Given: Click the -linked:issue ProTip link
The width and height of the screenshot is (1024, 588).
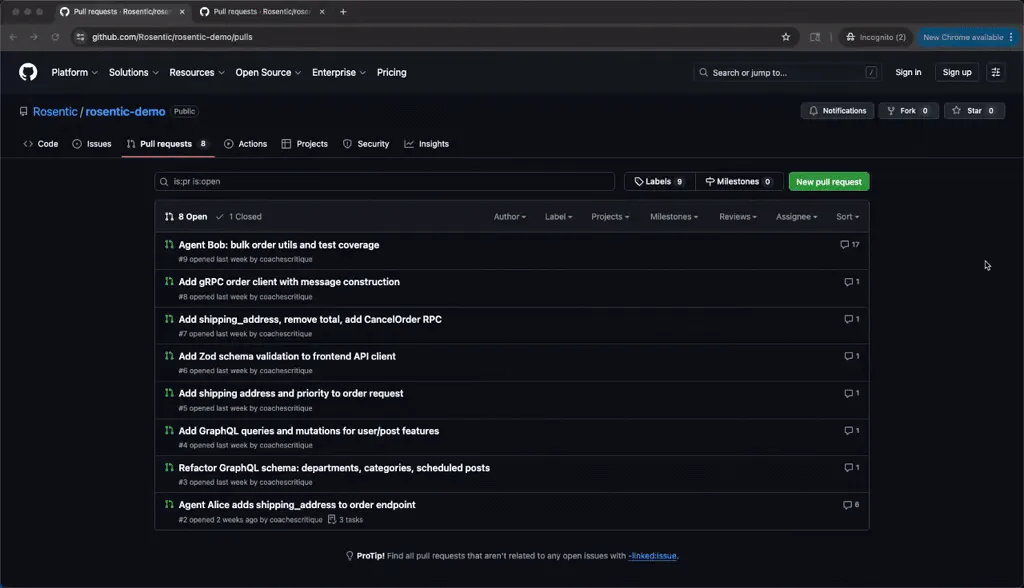Looking at the screenshot, I should point(653,556).
